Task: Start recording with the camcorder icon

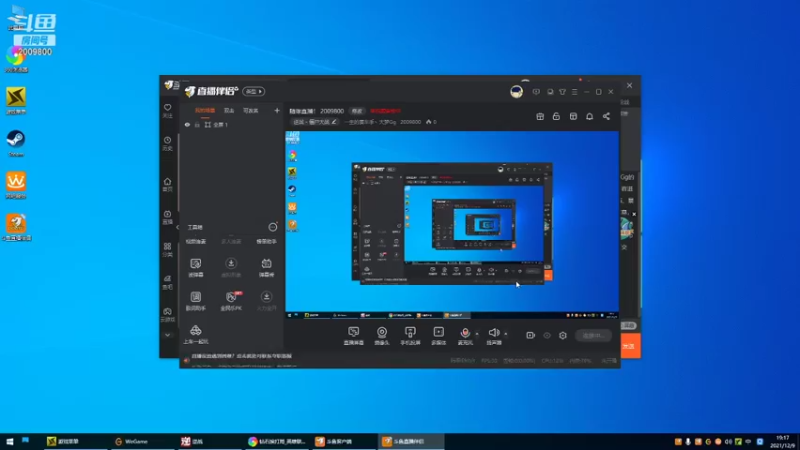Action: 531,335
